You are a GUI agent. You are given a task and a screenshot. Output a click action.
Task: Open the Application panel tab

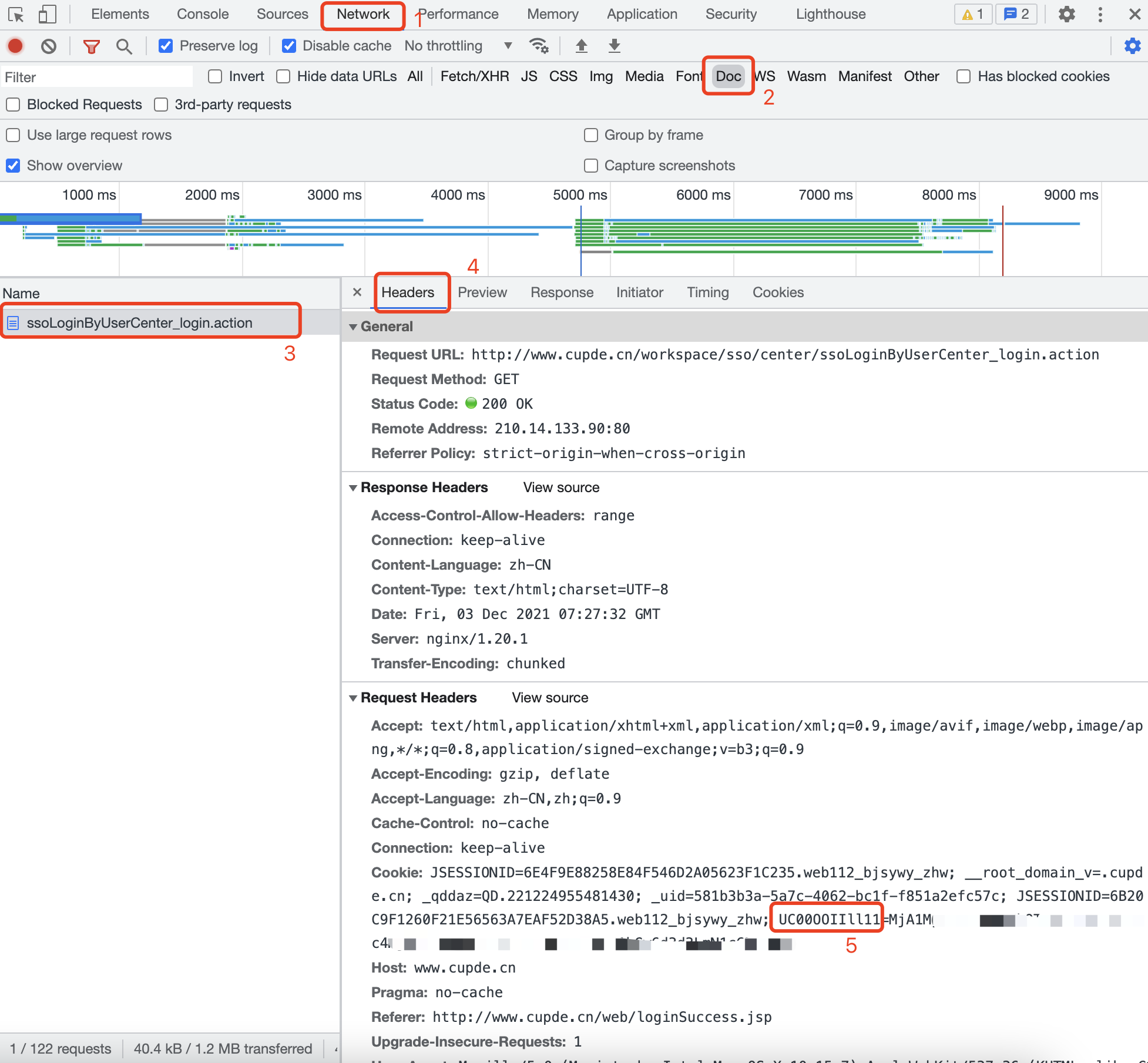[642, 14]
